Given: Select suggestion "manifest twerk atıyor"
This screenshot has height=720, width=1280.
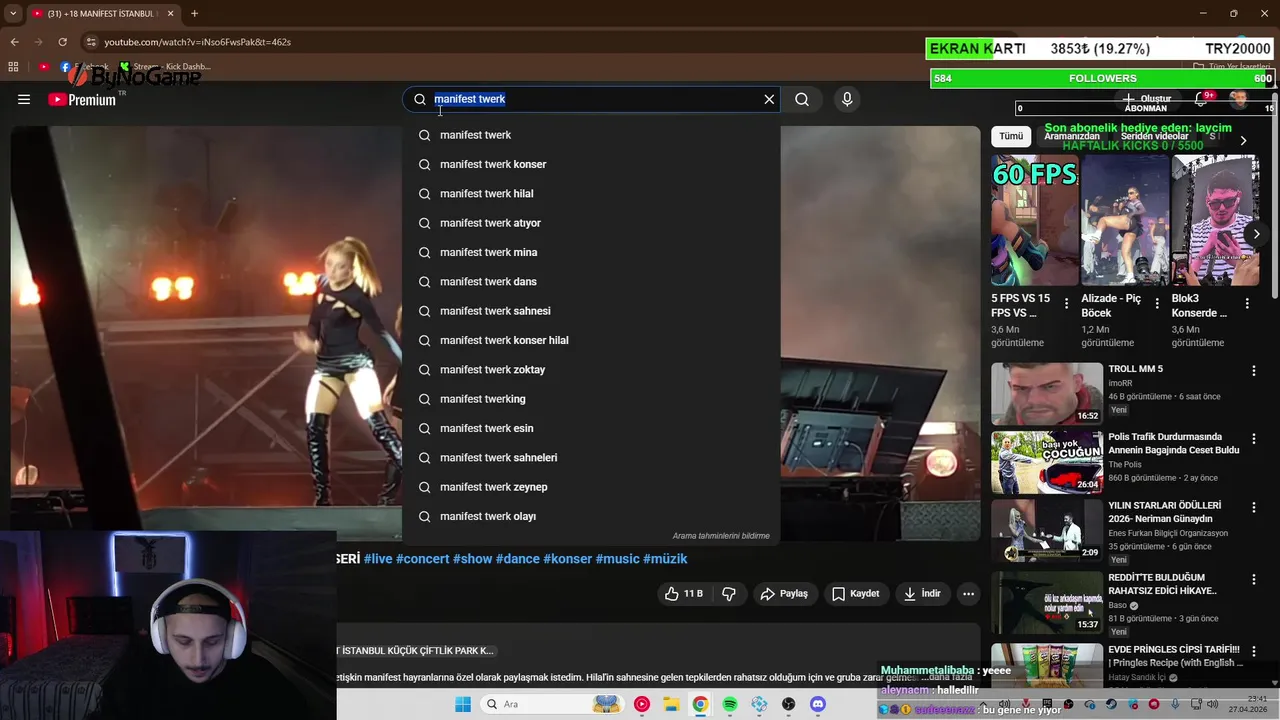Looking at the screenshot, I should [x=591, y=223].
